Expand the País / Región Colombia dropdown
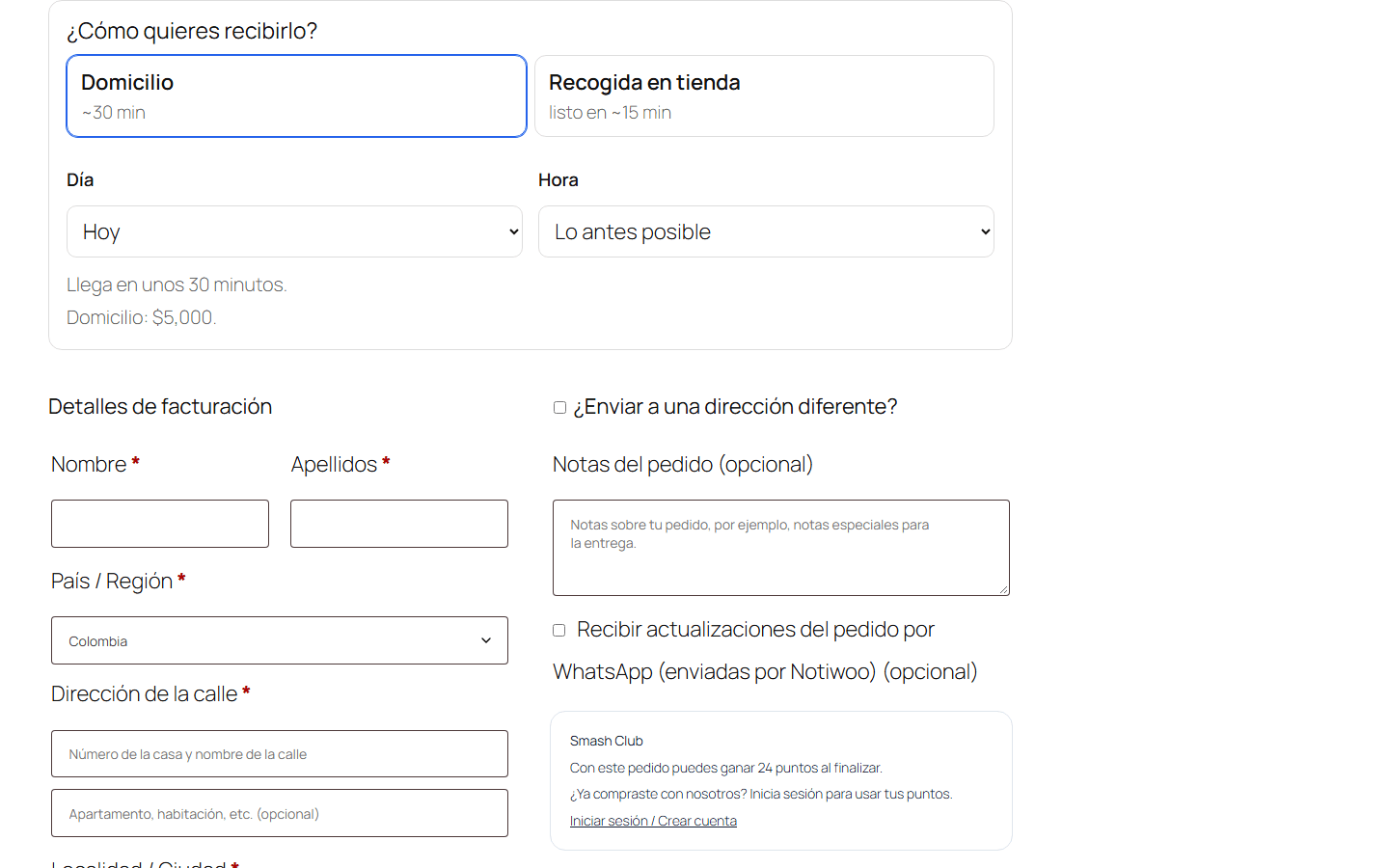1389x868 pixels. click(280, 640)
